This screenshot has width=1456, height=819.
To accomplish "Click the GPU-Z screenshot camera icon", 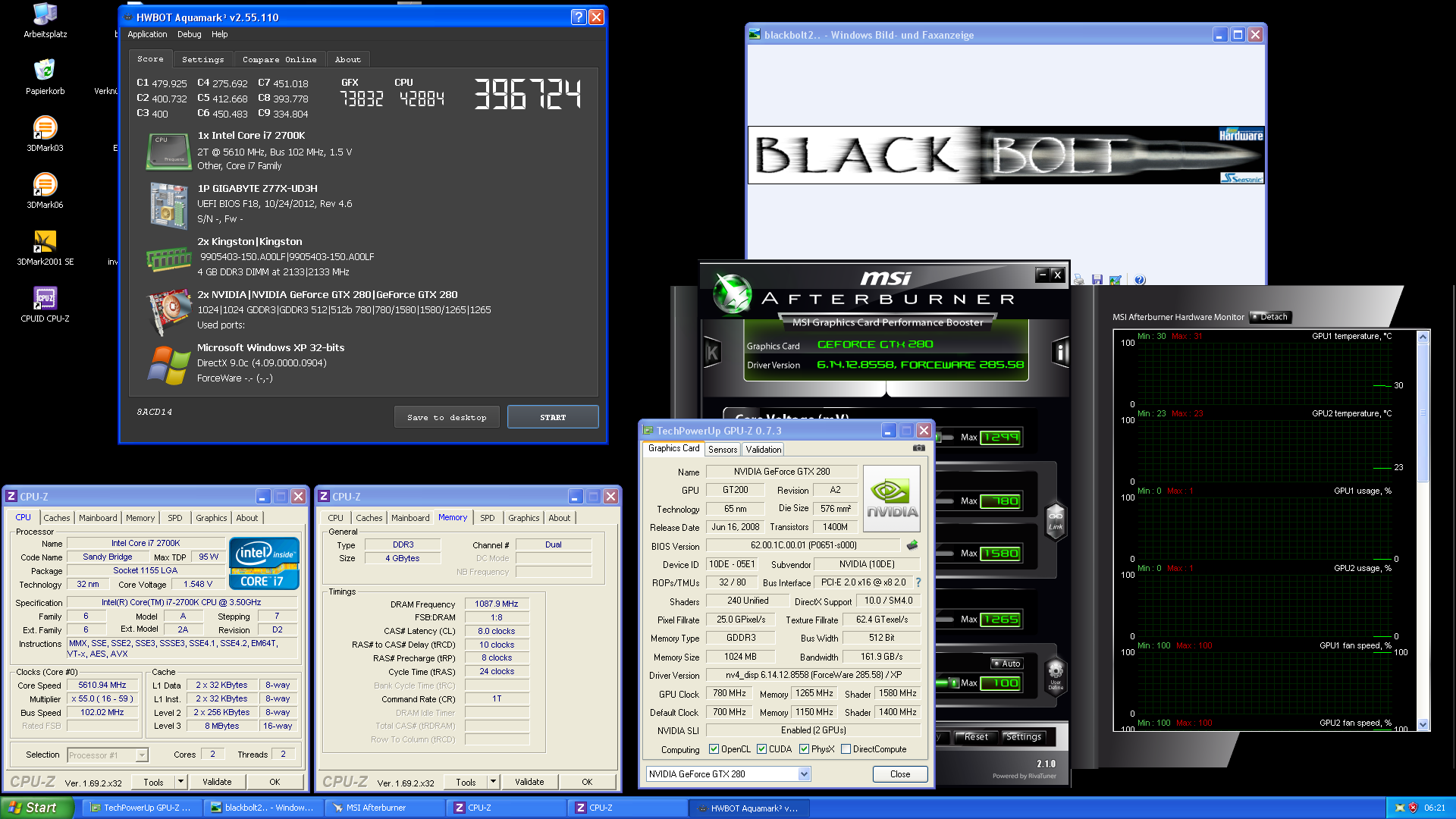I will point(918,448).
